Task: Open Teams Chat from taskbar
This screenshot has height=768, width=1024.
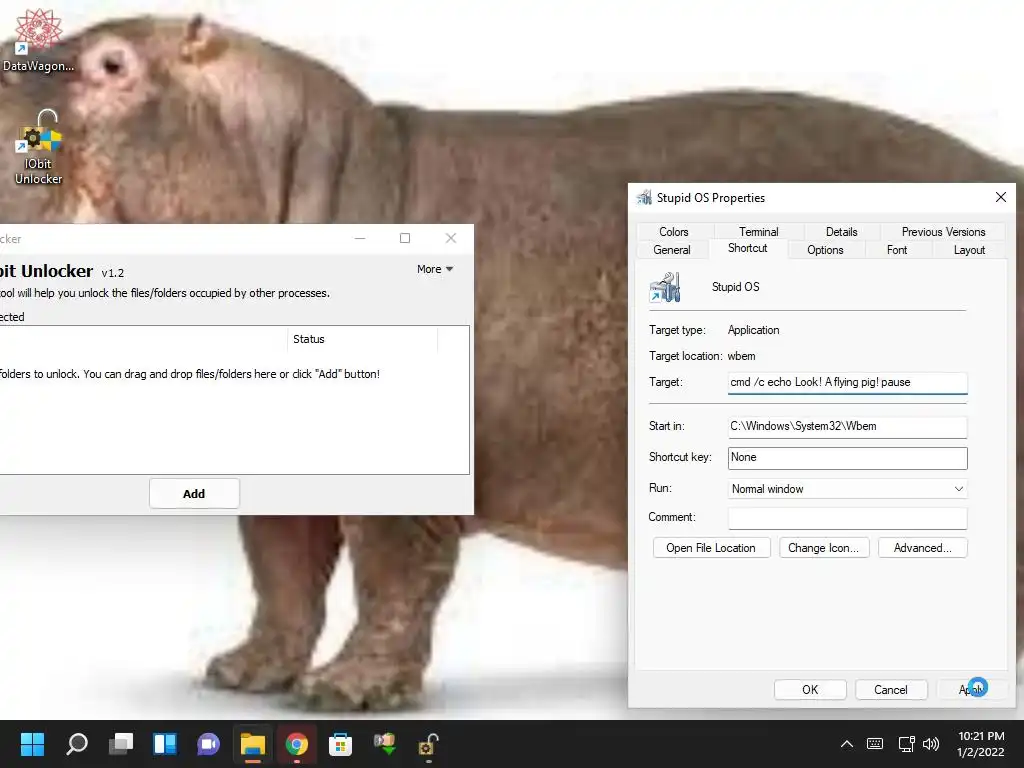Action: click(x=208, y=744)
